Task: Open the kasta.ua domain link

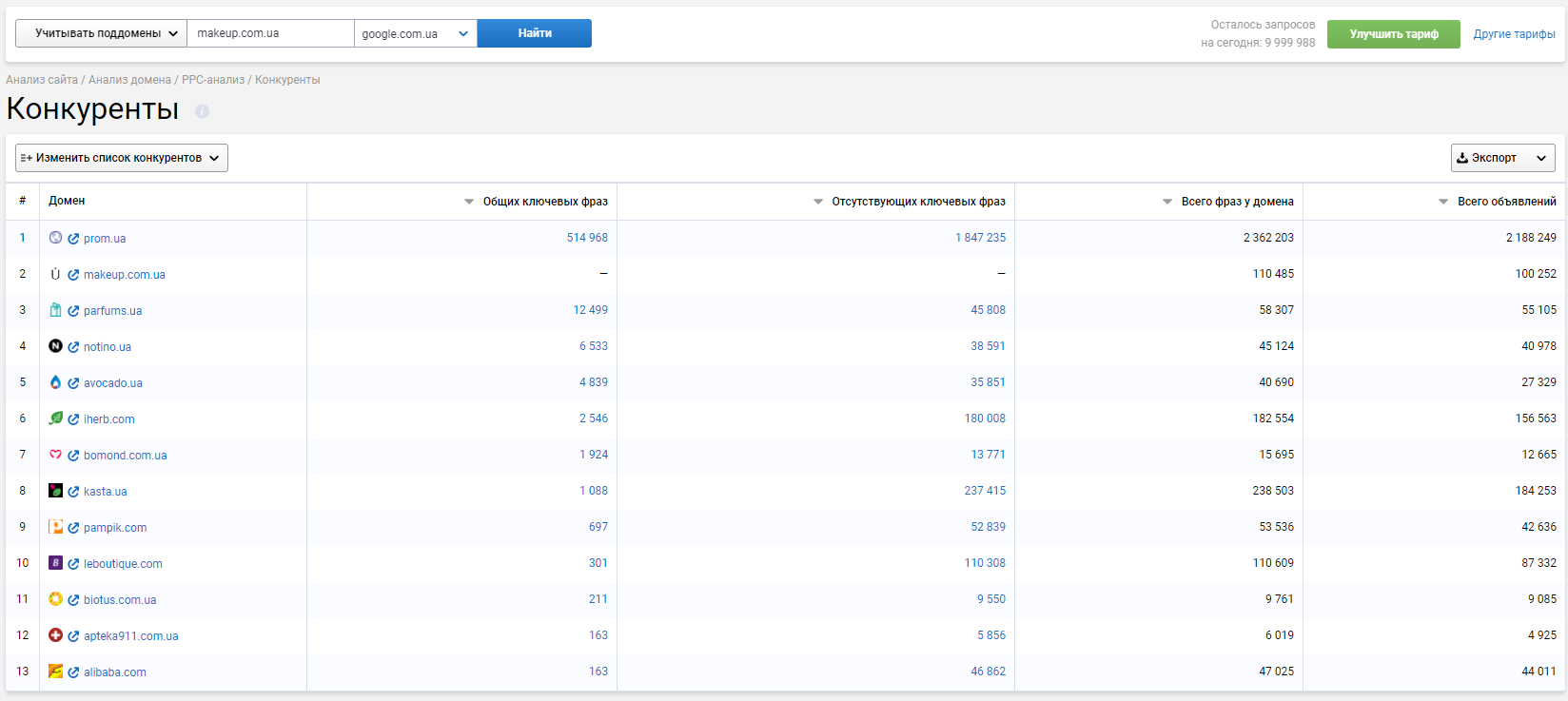Action: click(106, 492)
